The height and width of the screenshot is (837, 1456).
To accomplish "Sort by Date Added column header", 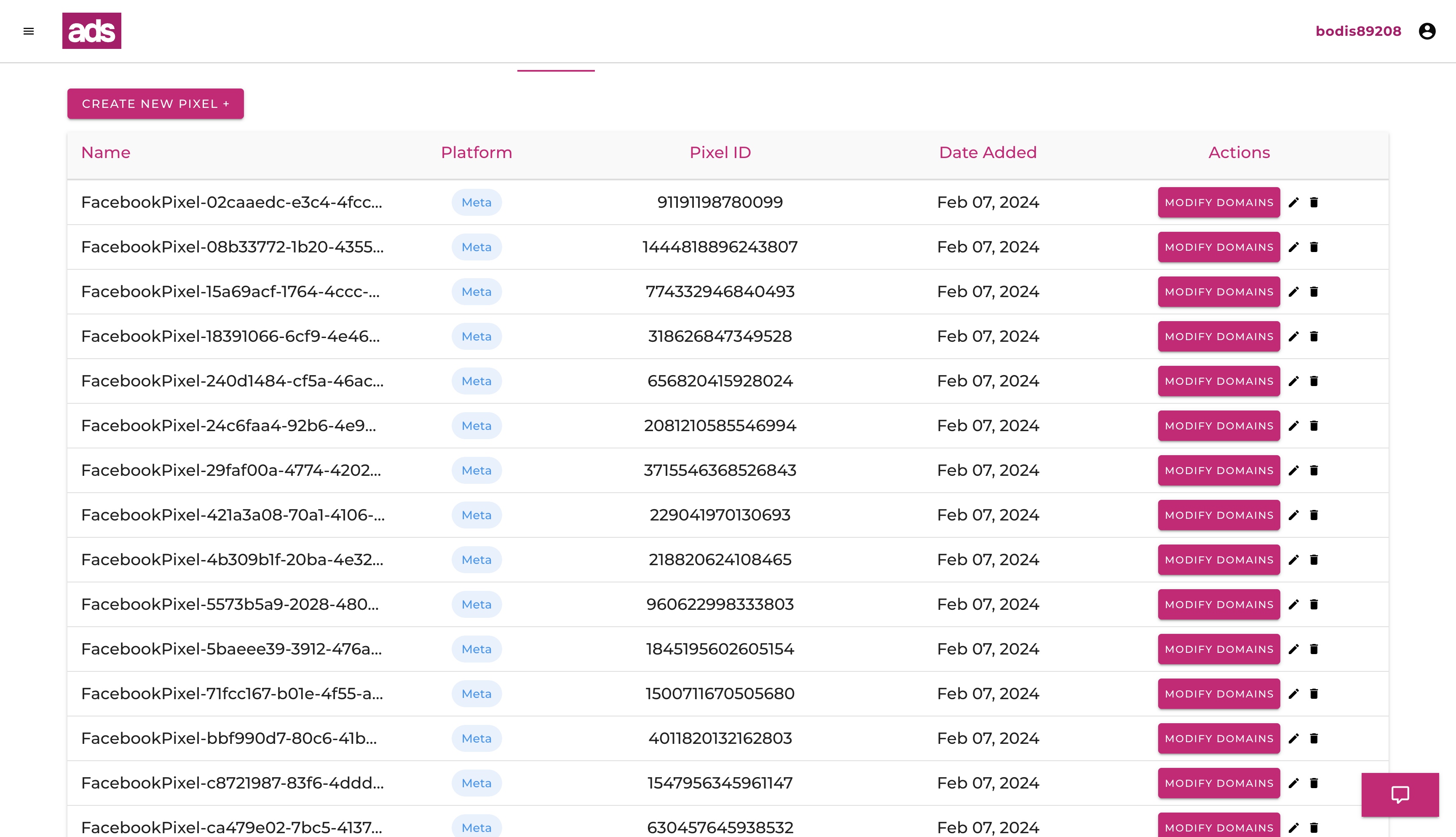I will pyautogui.click(x=987, y=152).
